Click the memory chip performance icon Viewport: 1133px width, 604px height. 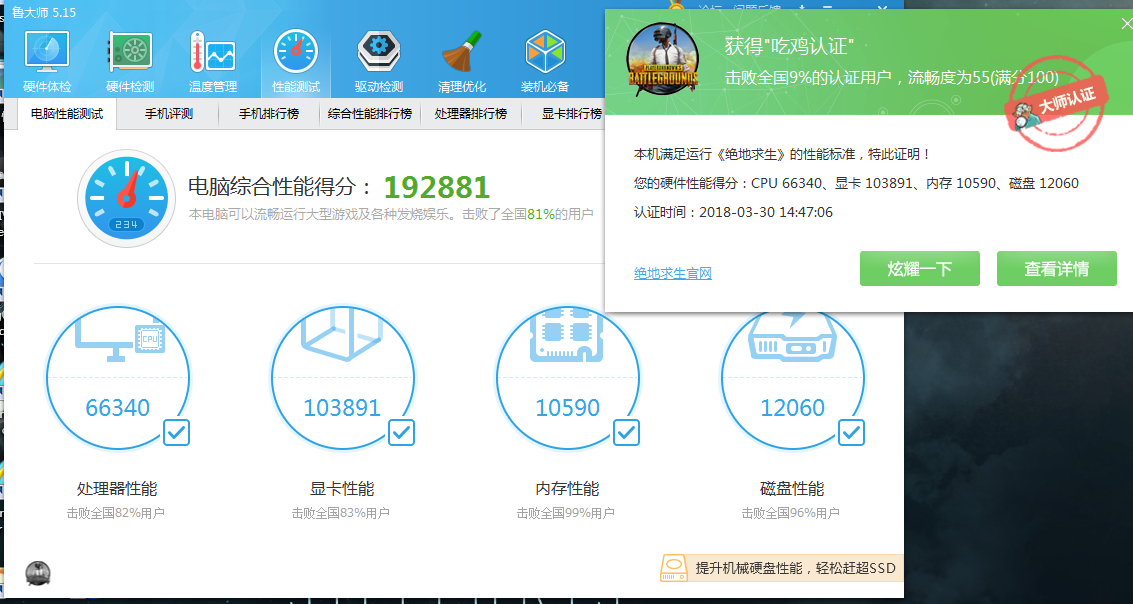tap(567, 336)
